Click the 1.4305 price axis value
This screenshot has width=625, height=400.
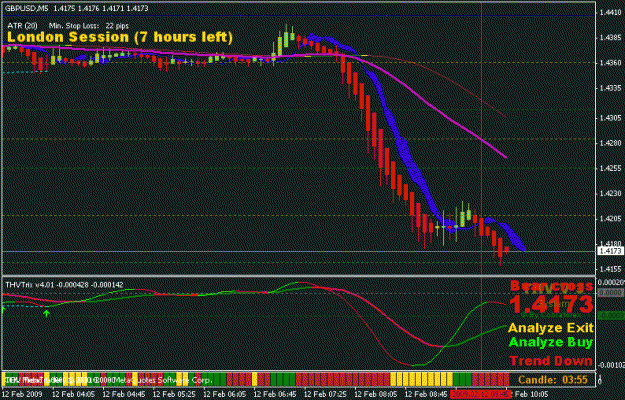tap(610, 118)
